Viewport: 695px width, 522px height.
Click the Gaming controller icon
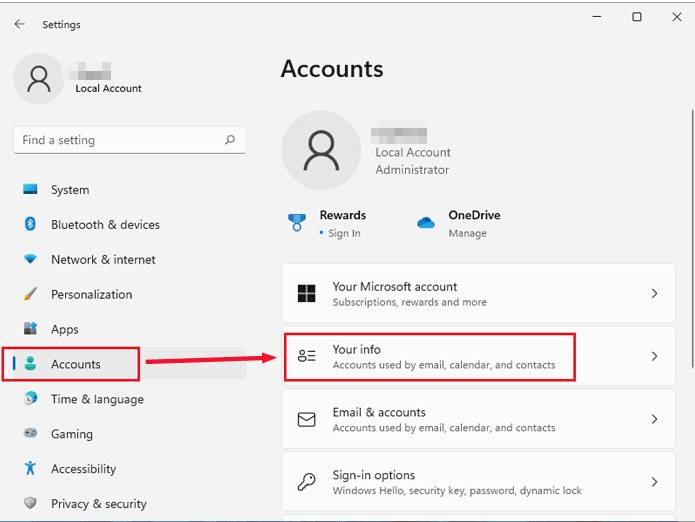(30, 434)
